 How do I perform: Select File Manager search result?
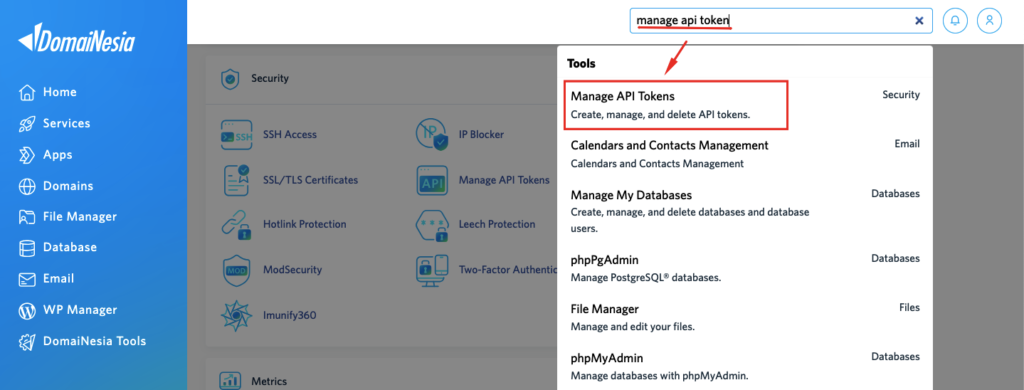point(745,317)
